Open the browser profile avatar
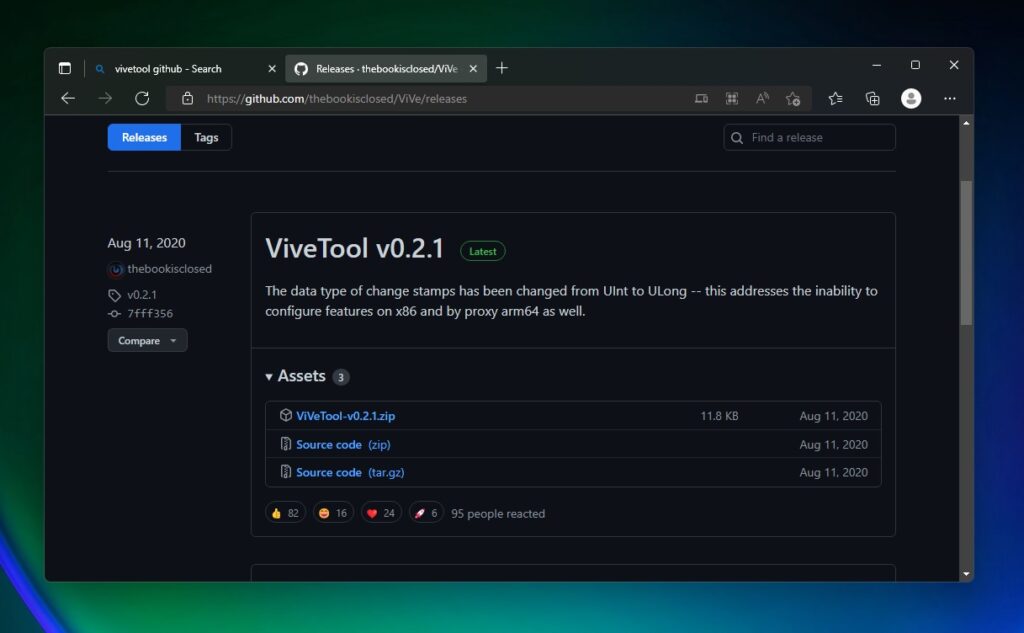This screenshot has width=1024, height=633. pyautogui.click(x=910, y=98)
